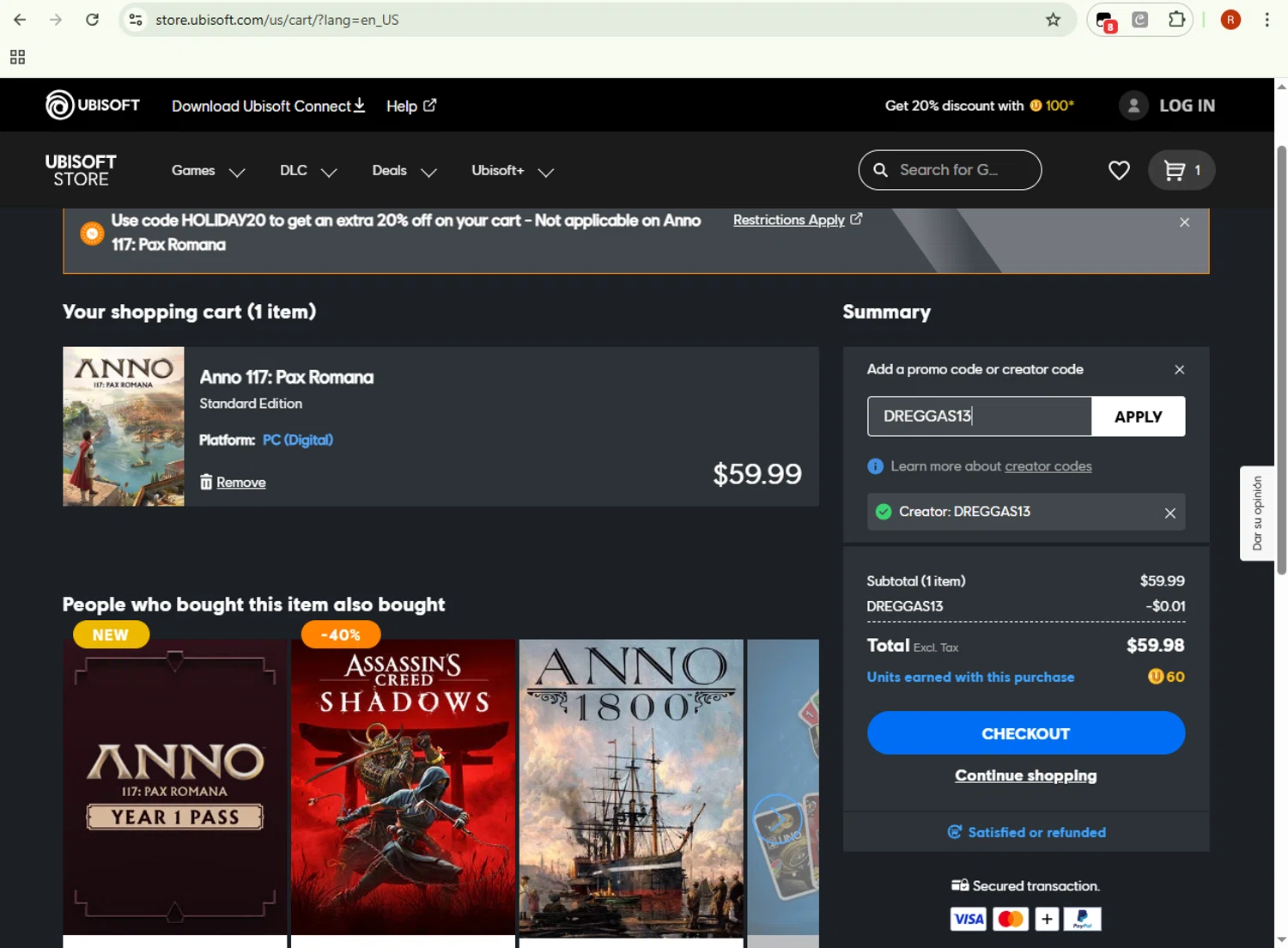The height and width of the screenshot is (948, 1288).
Task: Bookmark this page with the star icon
Action: click(1053, 20)
